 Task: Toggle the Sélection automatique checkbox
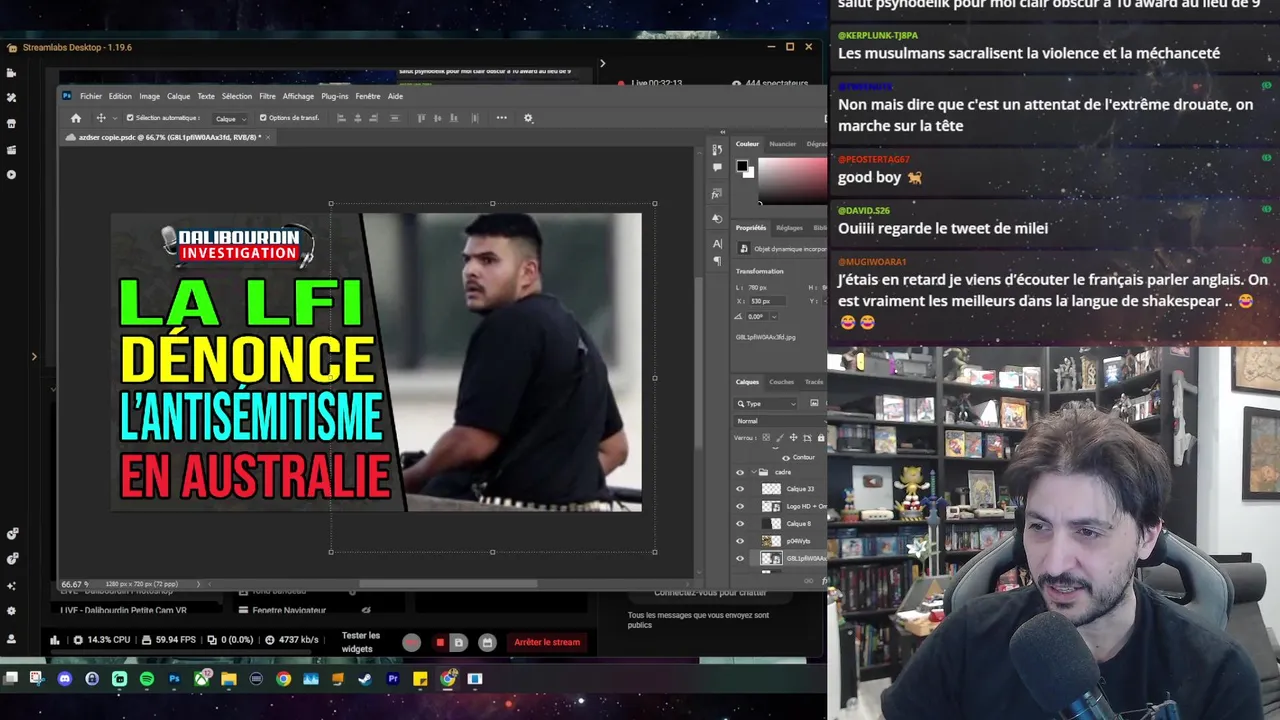click(x=130, y=118)
